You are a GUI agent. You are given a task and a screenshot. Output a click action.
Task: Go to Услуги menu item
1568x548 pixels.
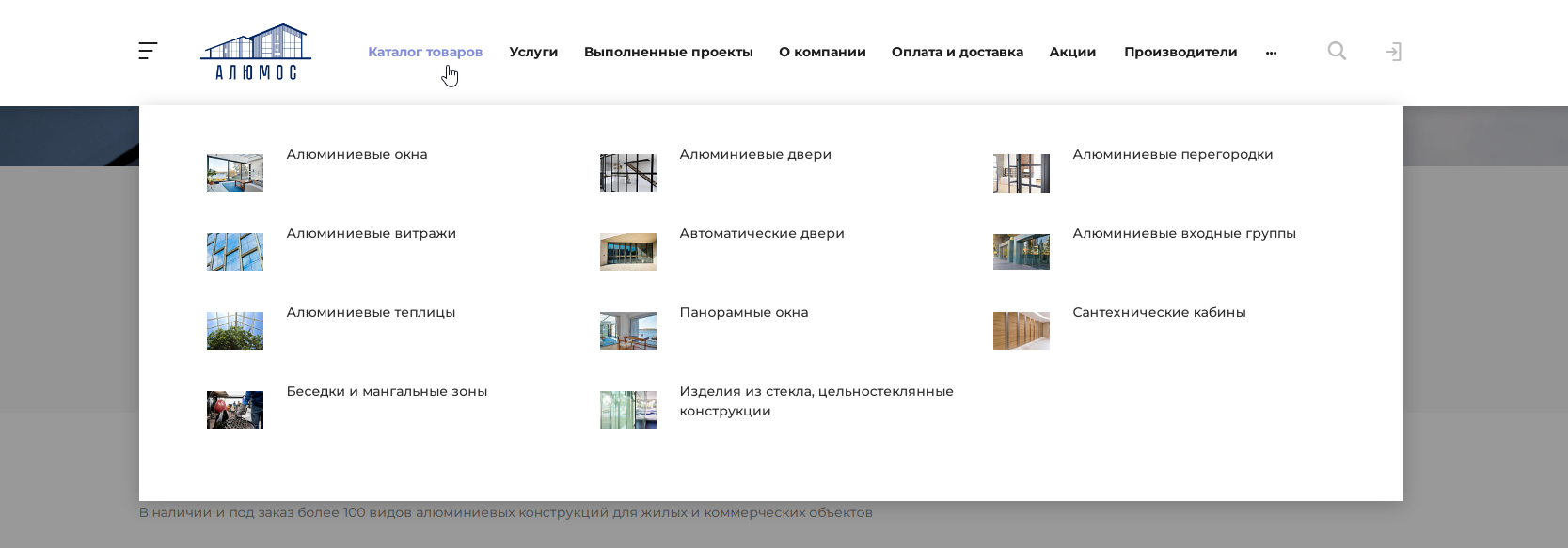pos(533,52)
